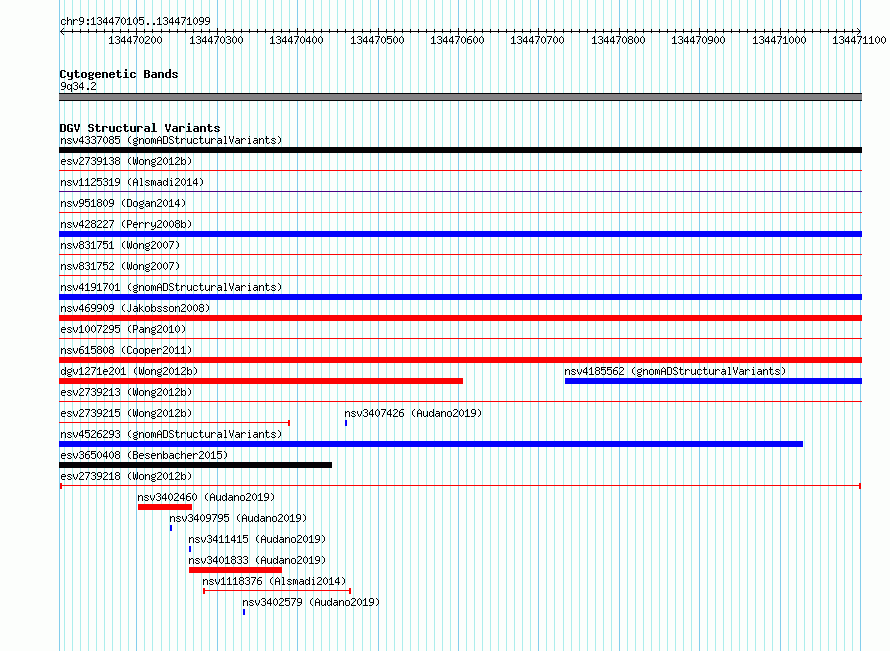Image resolution: width=890 pixels, height=651 pixels.
Task: Click ruler coordinate 134470200
Action: (135, 40)
